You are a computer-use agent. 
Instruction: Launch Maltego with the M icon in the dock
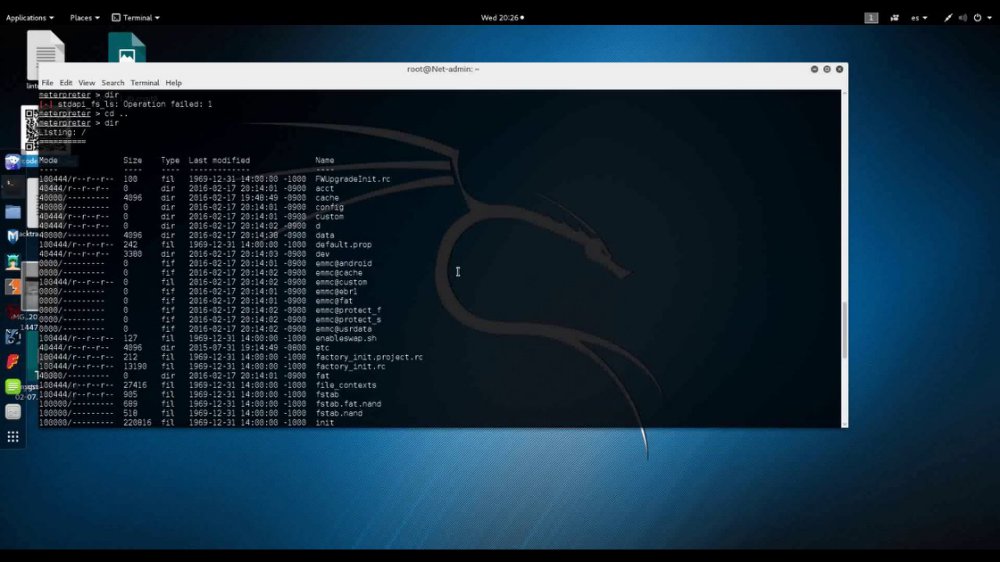click(x=13, y=237)
